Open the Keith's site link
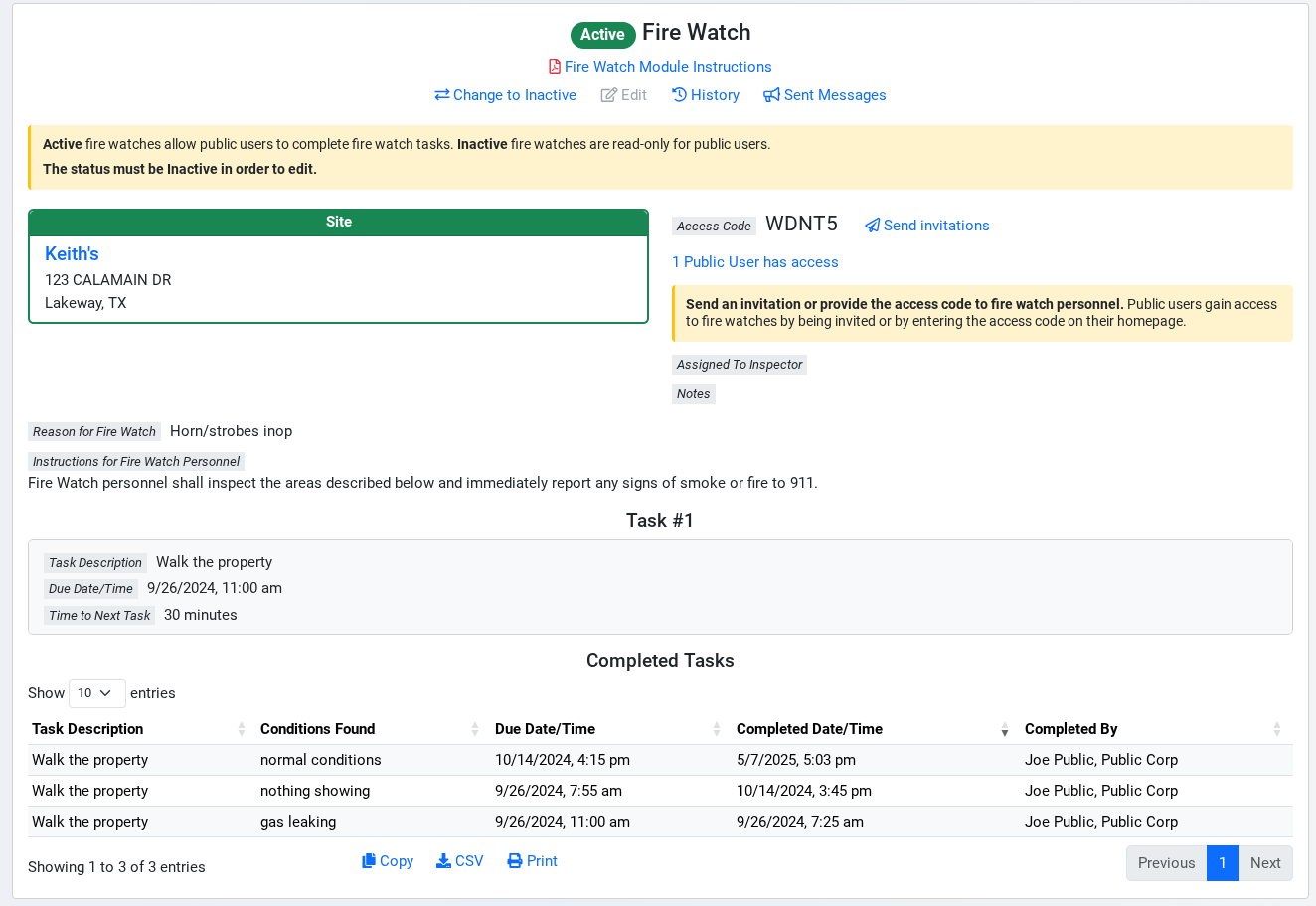 pos(72,254)
